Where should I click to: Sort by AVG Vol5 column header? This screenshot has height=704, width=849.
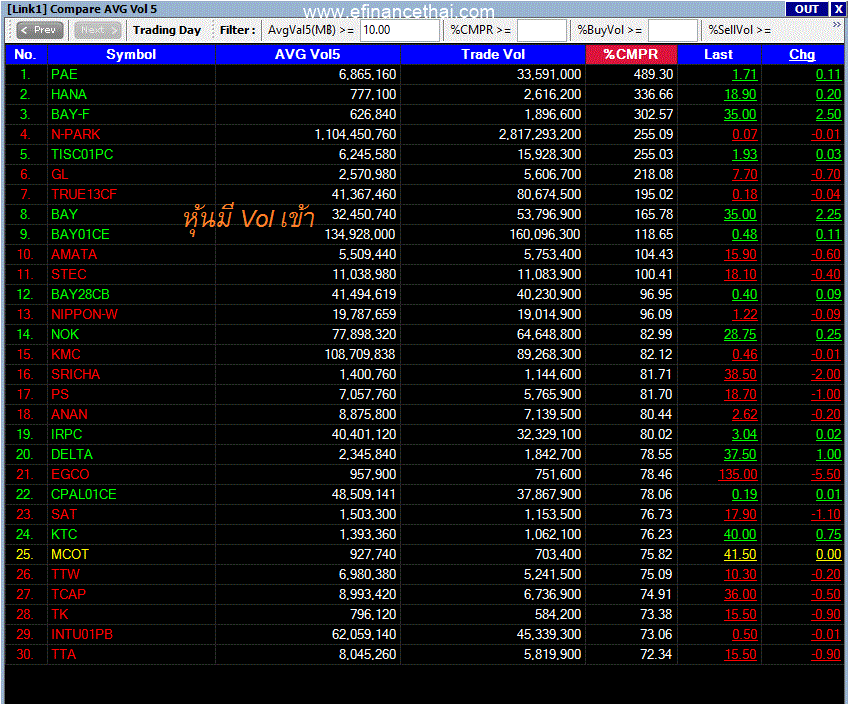(308, 54)
